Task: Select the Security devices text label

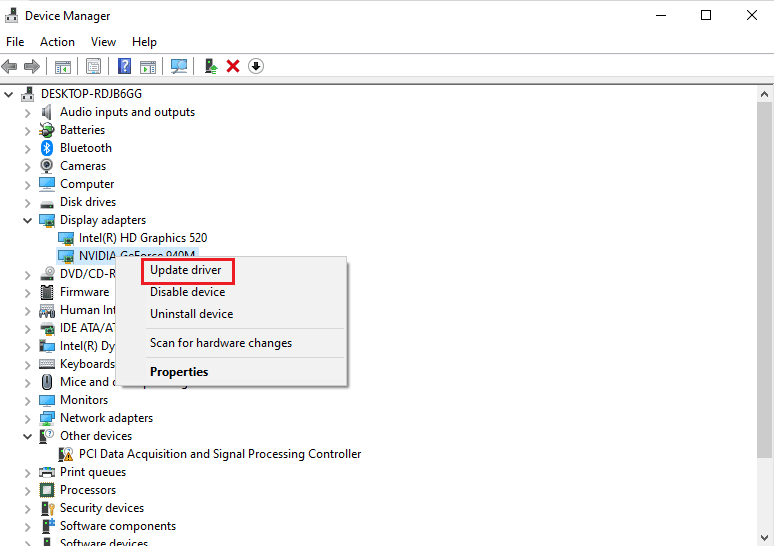Action: click(x=102, y=508)
